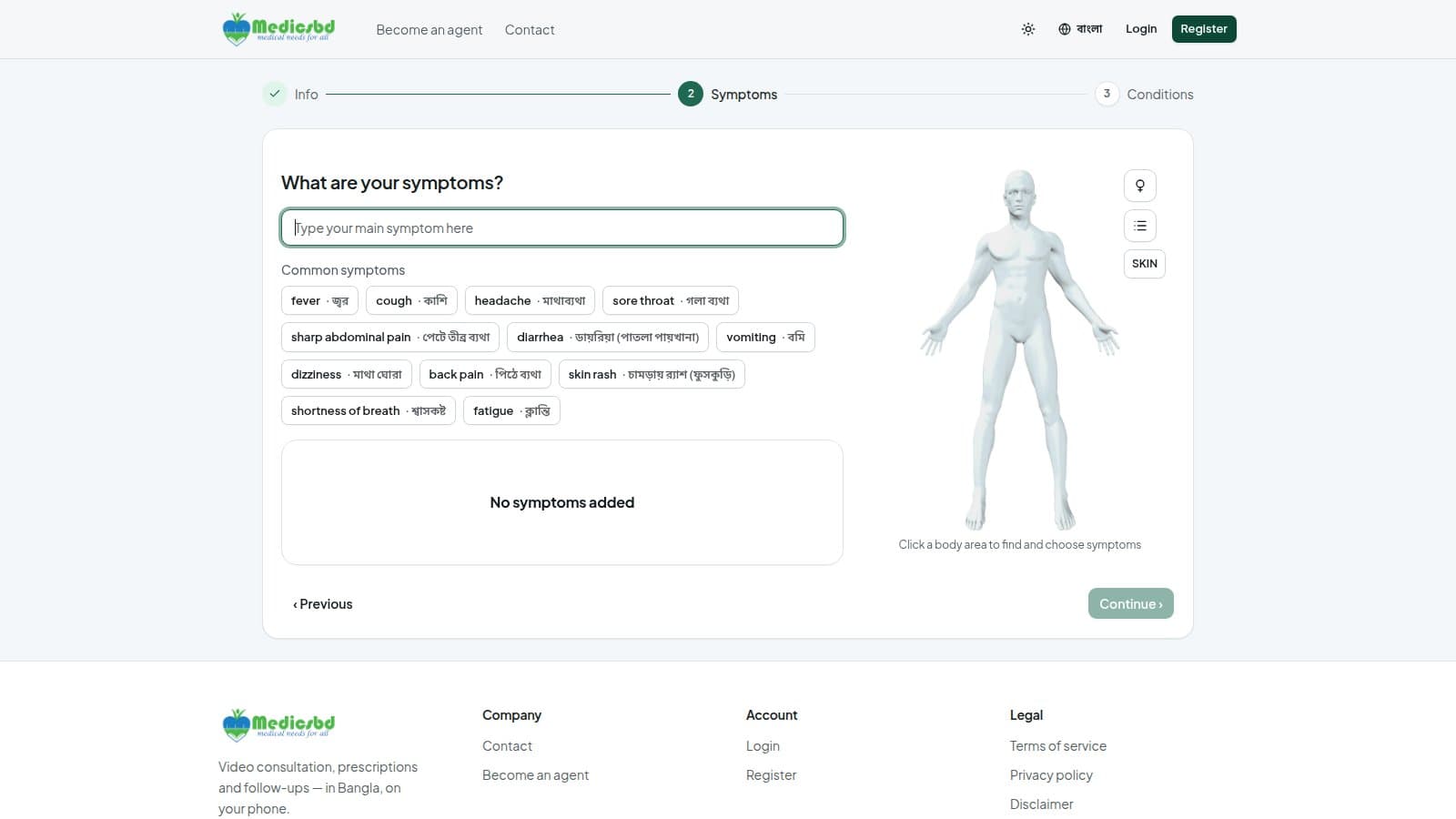Click the Continue button

point(1131,603)
